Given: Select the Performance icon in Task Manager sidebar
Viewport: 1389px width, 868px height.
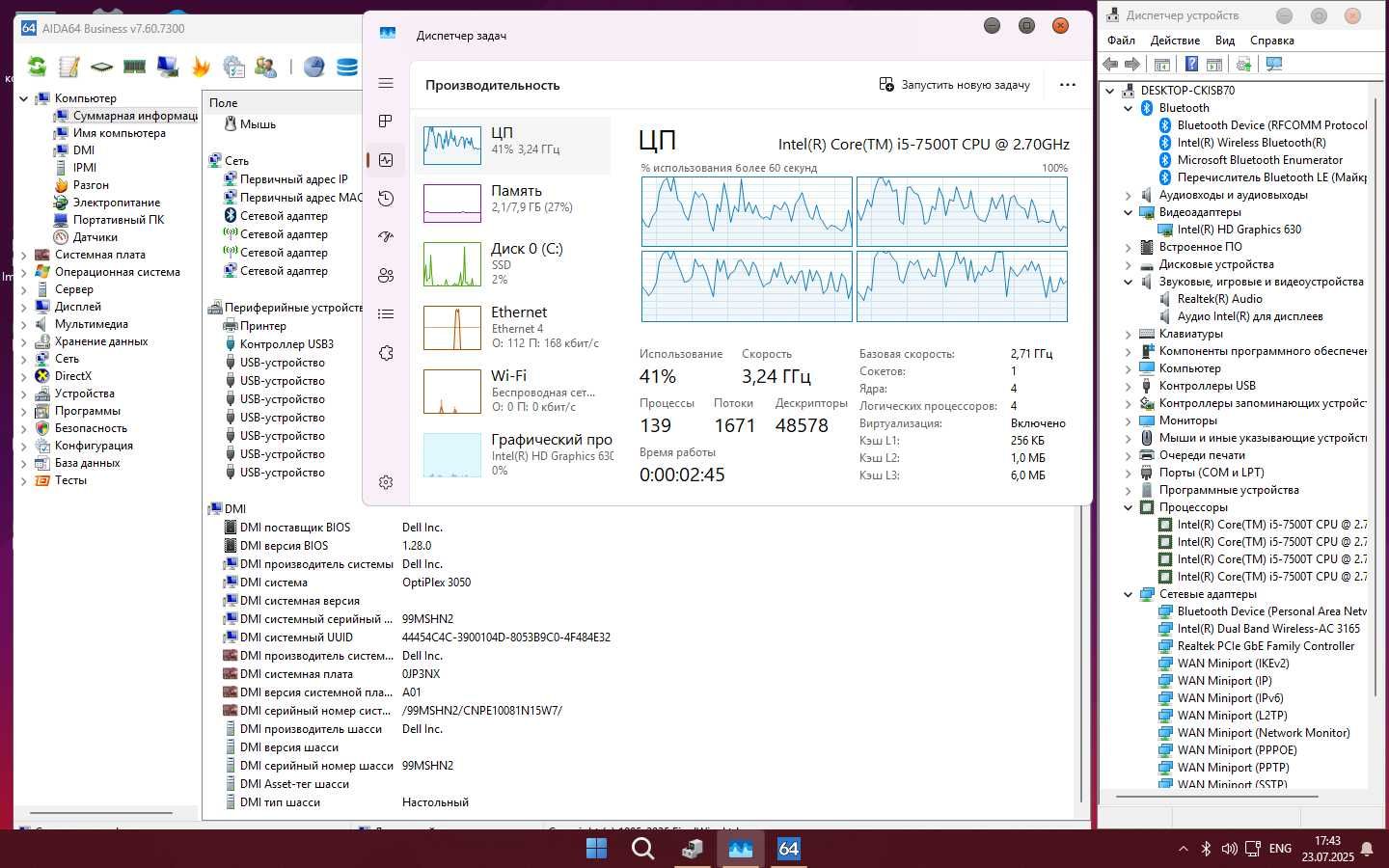Looking at the screenshot, I should click(386, 160).
